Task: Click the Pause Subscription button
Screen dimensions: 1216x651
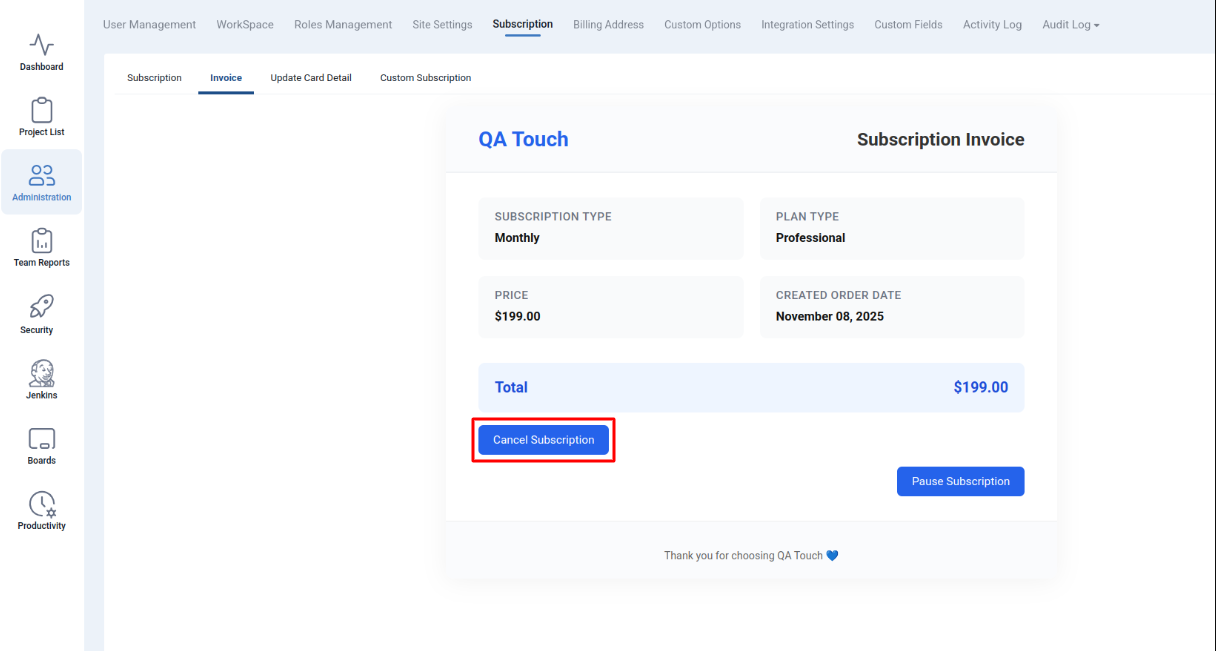Action: pos(960,481)
